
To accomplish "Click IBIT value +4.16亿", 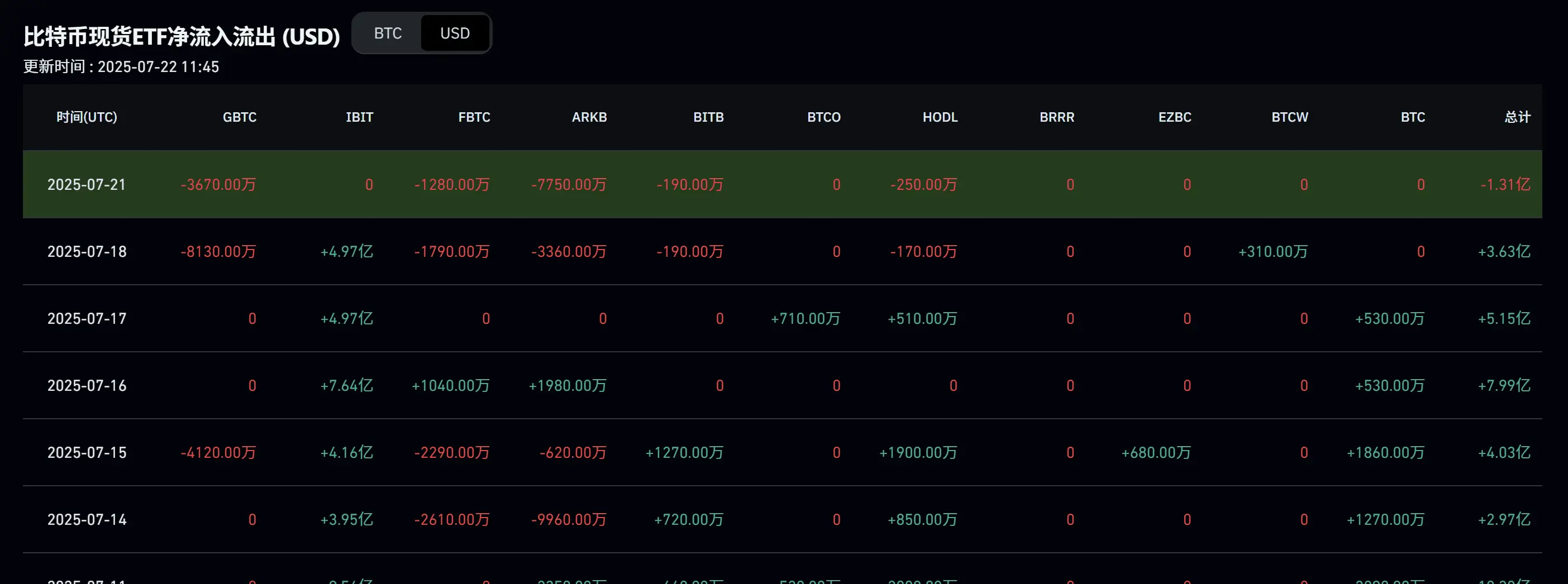I will 347,452.
